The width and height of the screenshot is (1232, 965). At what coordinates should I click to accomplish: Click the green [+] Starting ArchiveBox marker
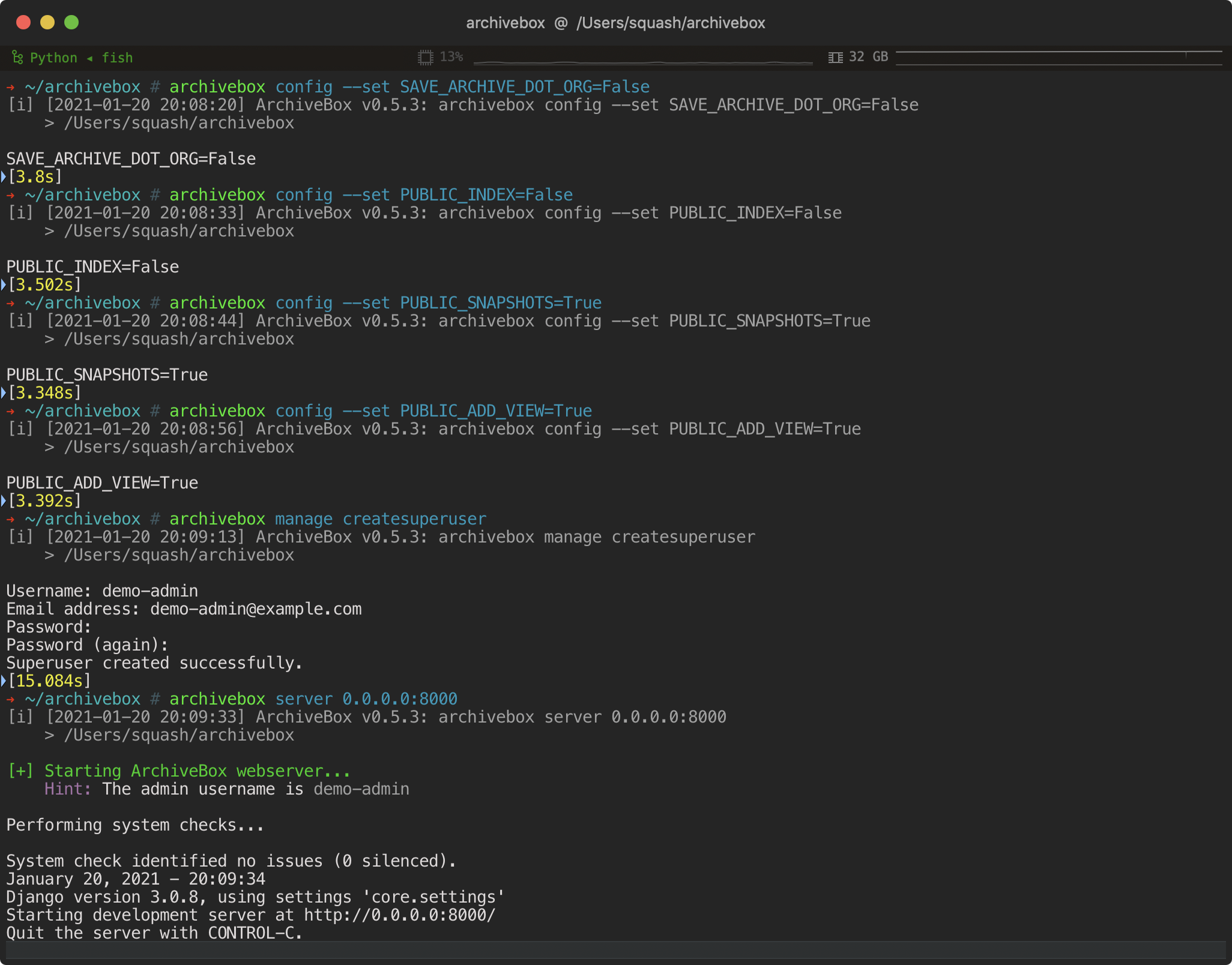pos(20,771)
